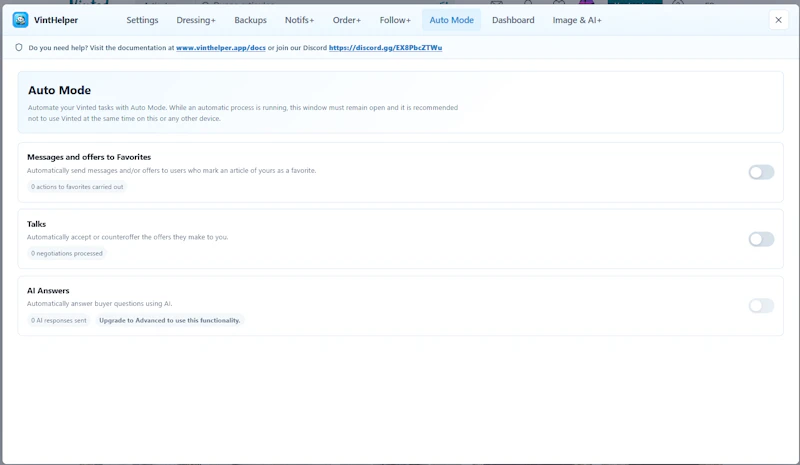
Task: Open the Follow+ tab
Action: tap(395, 20)
